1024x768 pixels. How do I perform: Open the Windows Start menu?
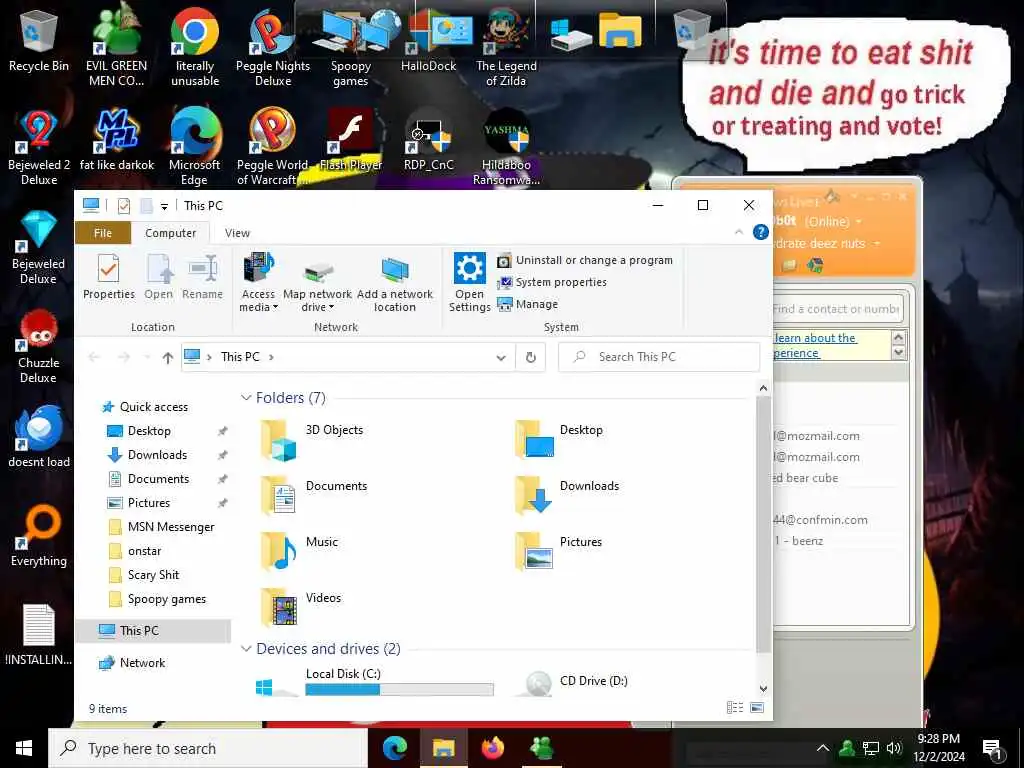(24, 748)
